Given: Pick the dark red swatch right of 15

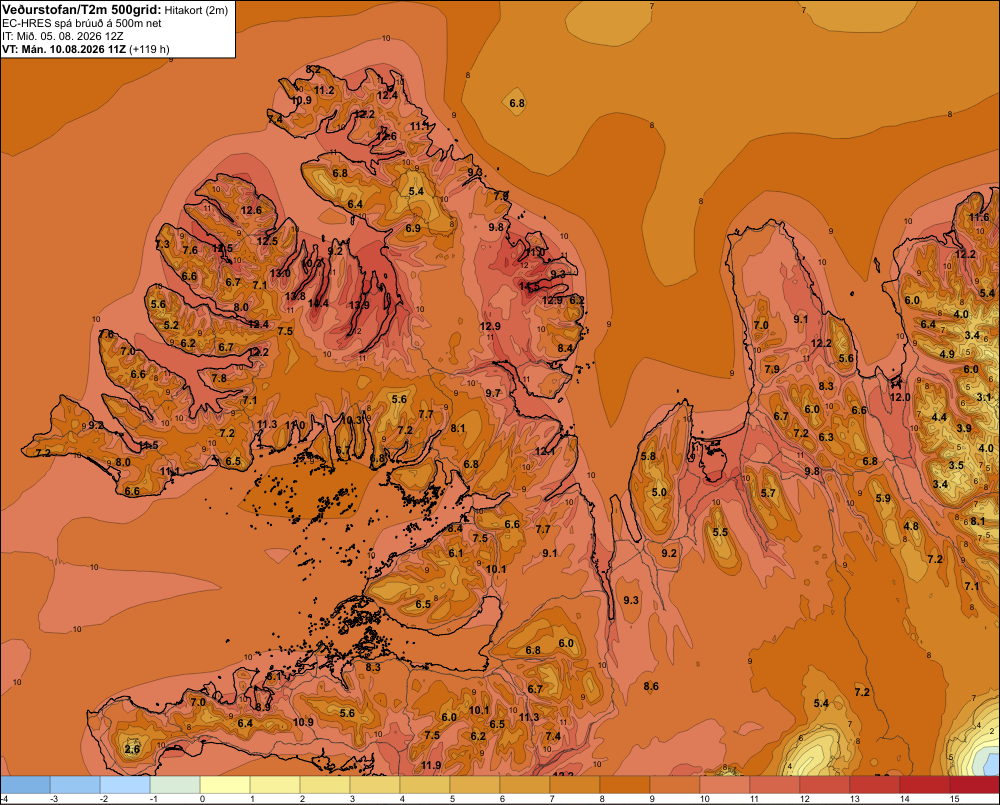Looking at the screenshot, I should click(975, 785).
